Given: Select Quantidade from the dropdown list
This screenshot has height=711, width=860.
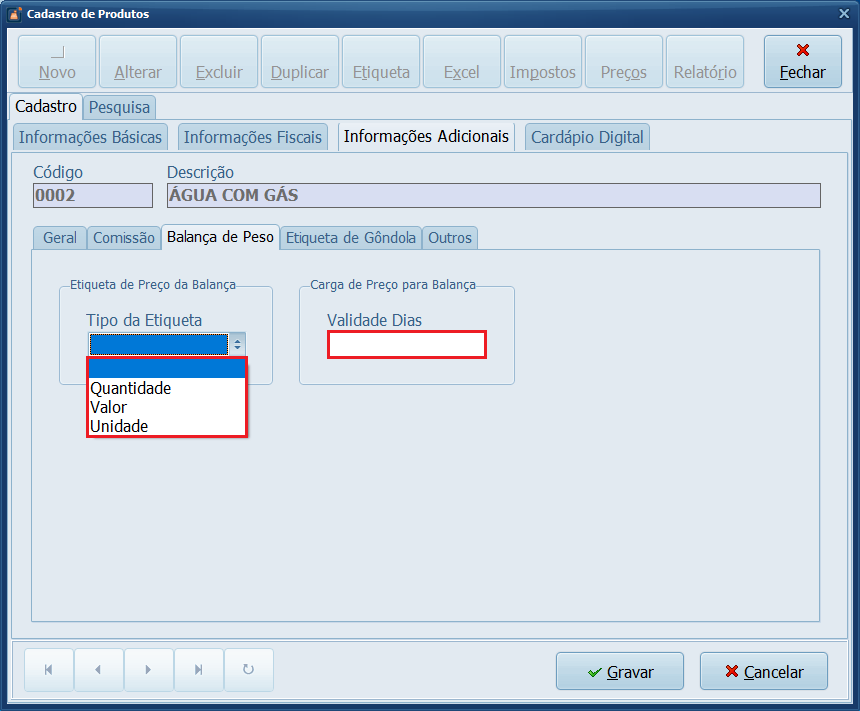Looking at the screenshot, I should tap(131, 388).
